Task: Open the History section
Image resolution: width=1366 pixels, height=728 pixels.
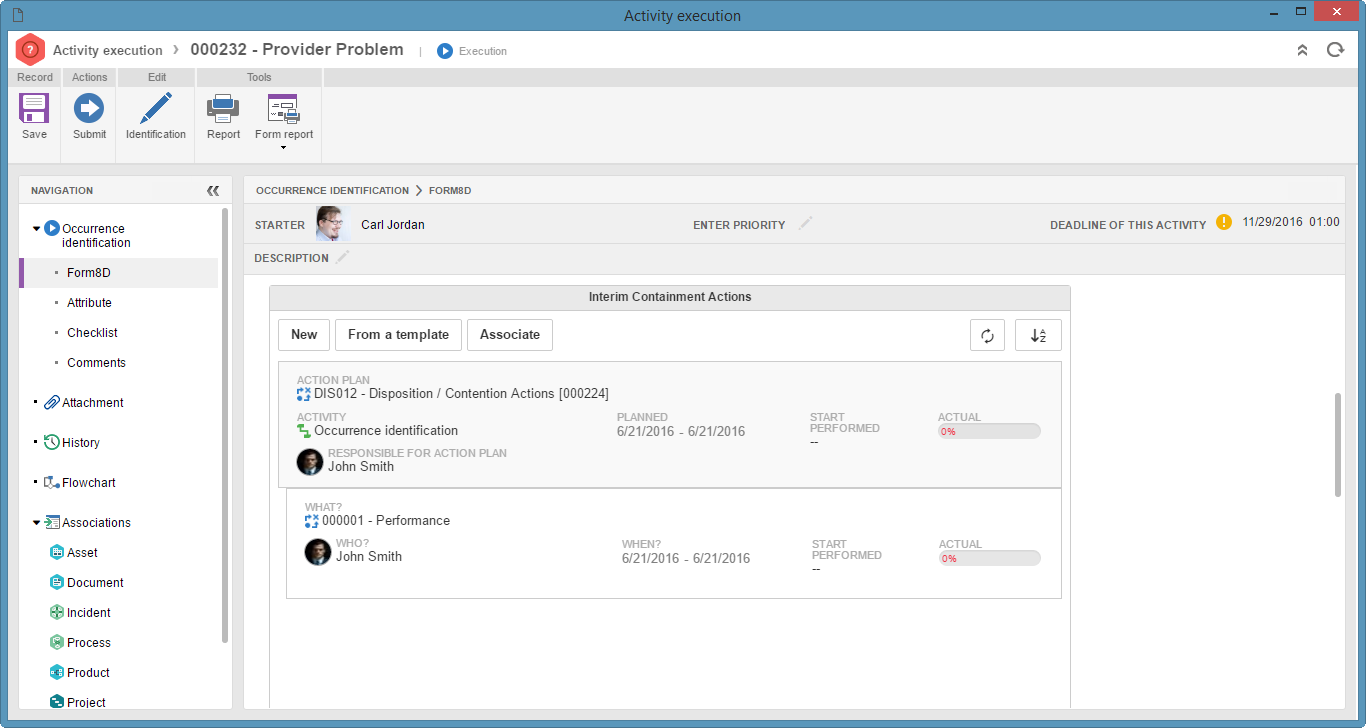Action: tap(80, 442)
